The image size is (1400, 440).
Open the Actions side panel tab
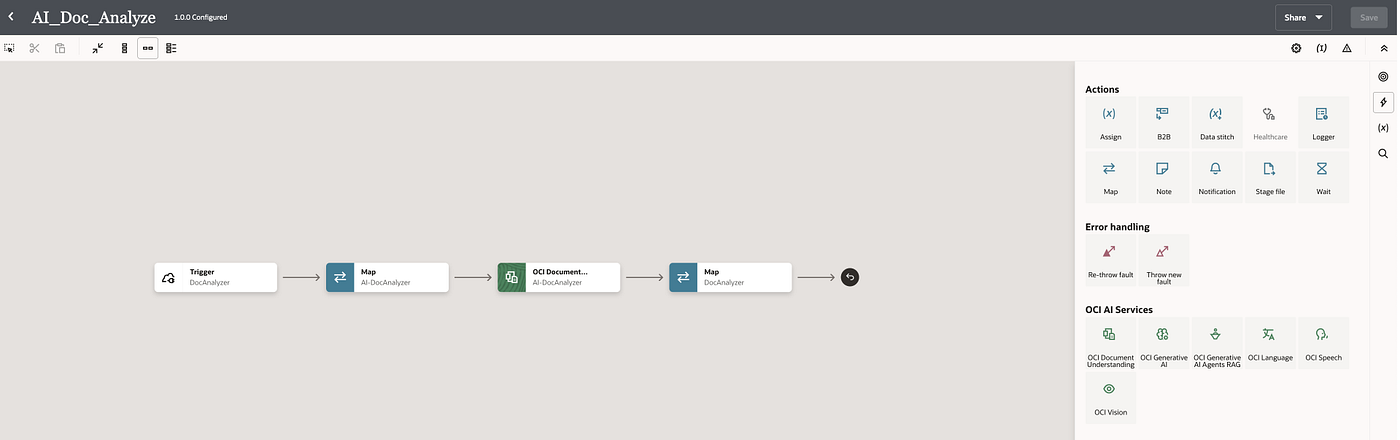[x=1384, y=102]
